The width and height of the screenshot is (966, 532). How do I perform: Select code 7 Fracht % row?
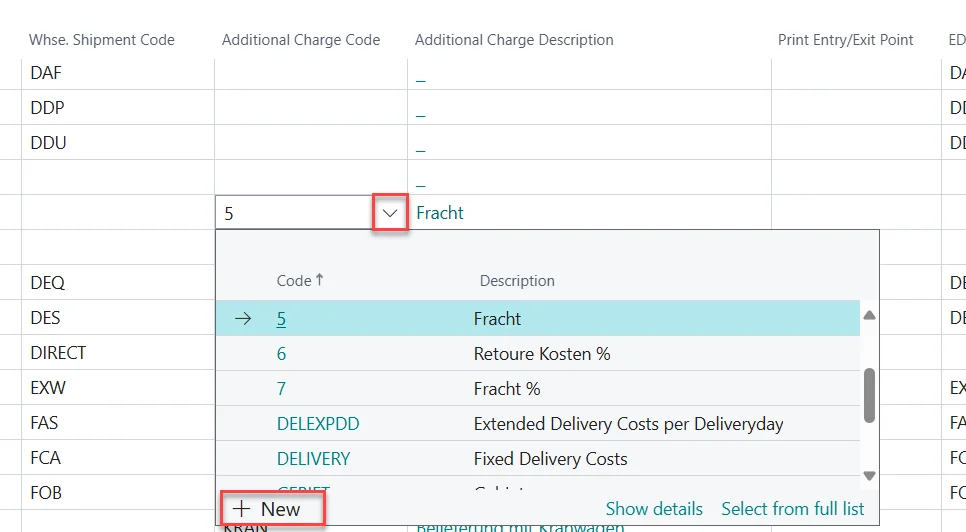tap(281, 389)
